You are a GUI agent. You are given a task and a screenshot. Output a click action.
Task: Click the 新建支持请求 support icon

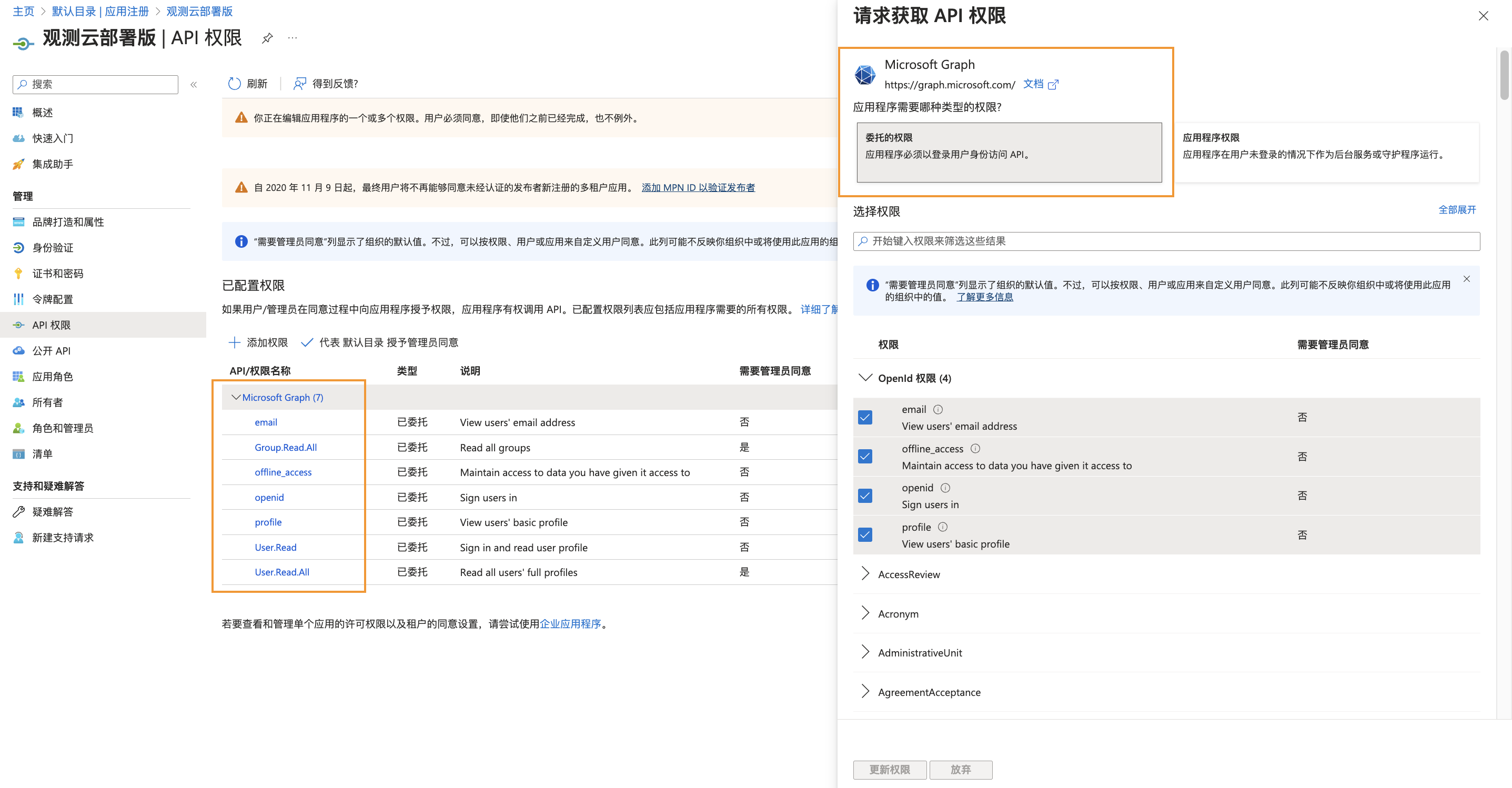(19, 538)
